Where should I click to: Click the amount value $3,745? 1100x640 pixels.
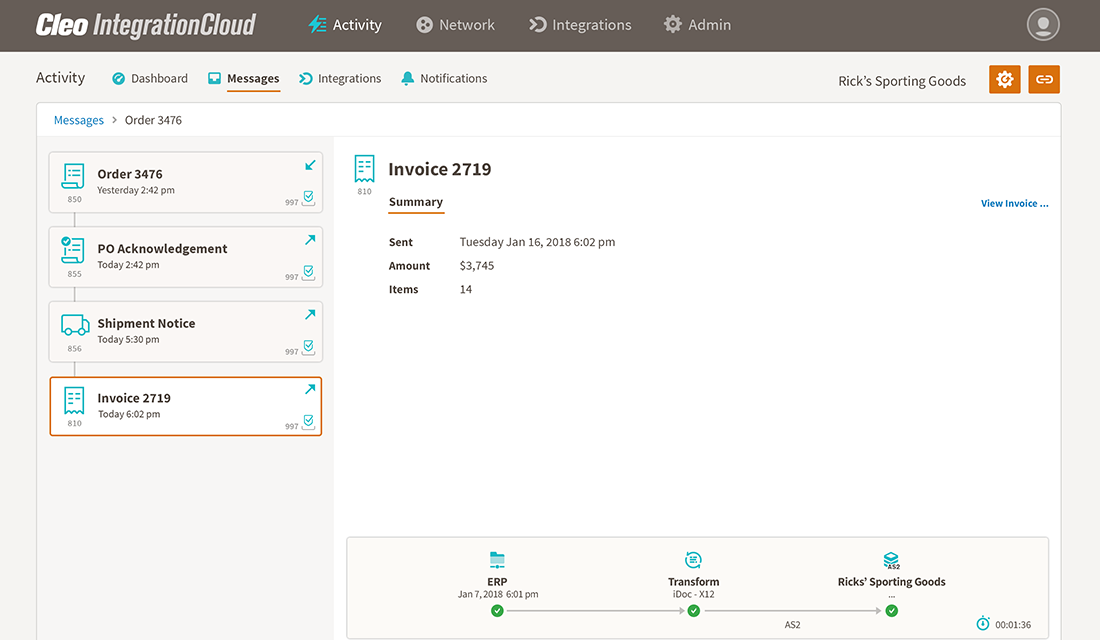tap(477, 266)
